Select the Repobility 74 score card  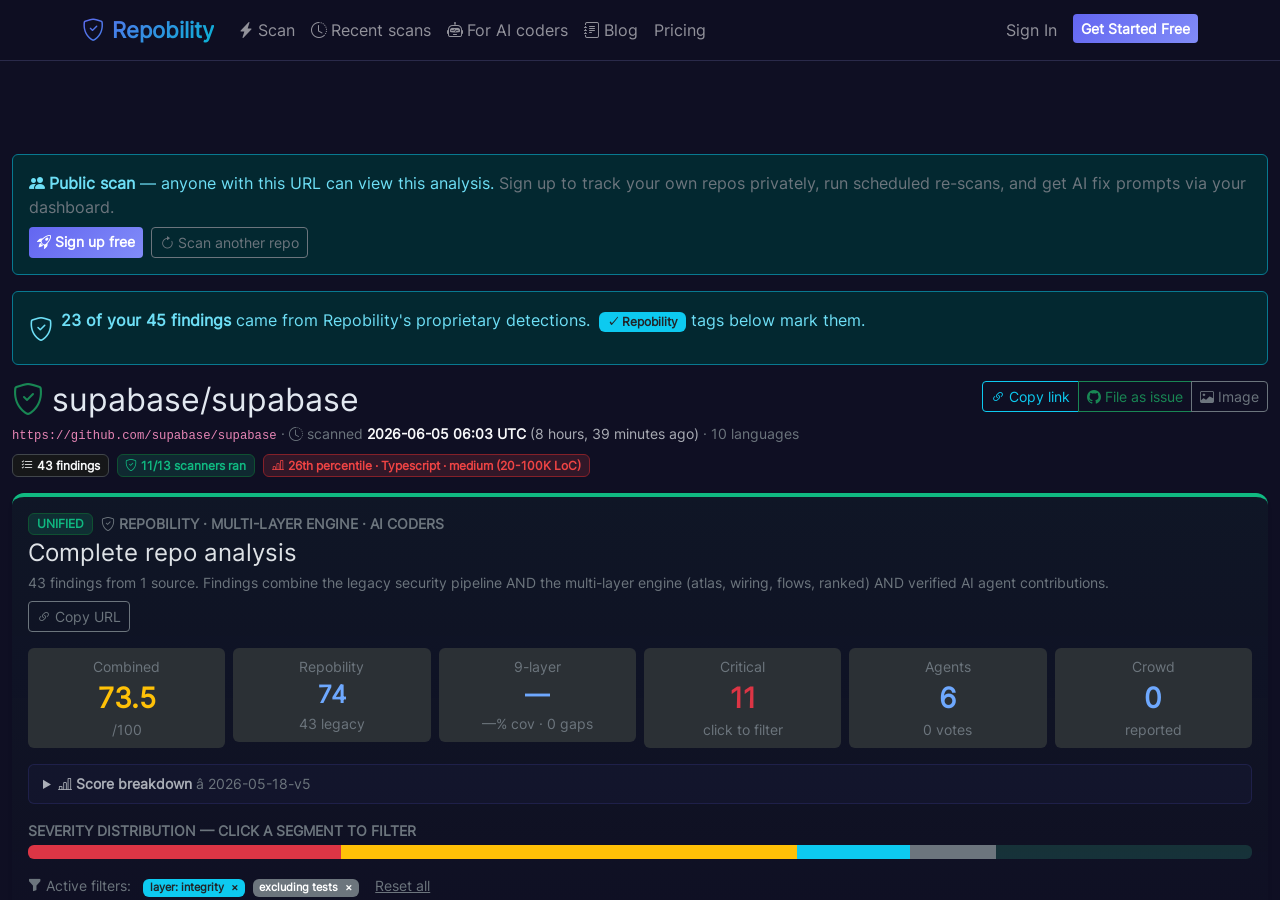click(x=332, y=695)
